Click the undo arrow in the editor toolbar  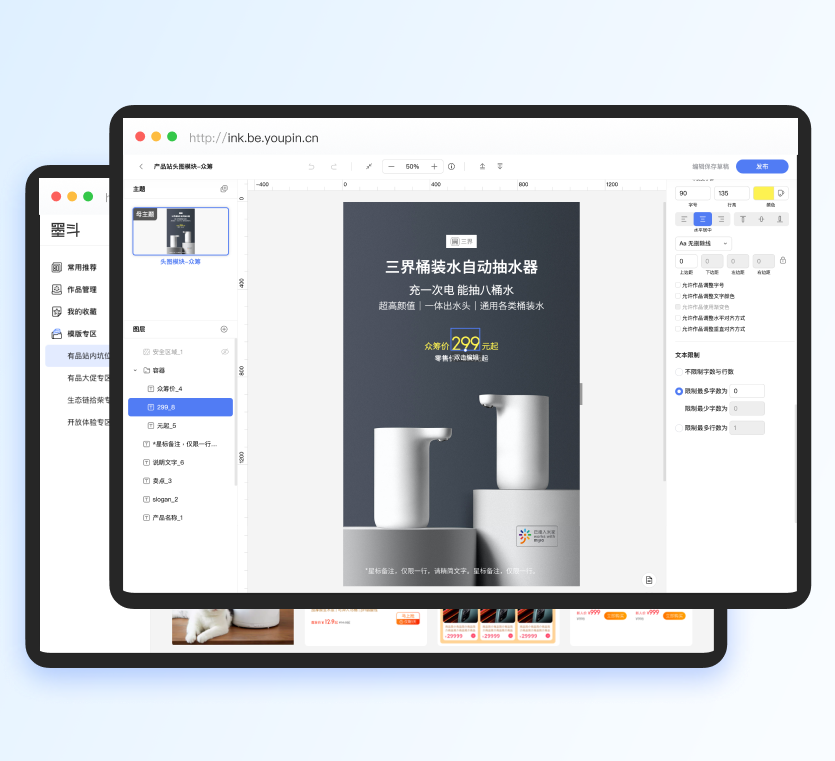pyautogui.click(x=312, y=167)
